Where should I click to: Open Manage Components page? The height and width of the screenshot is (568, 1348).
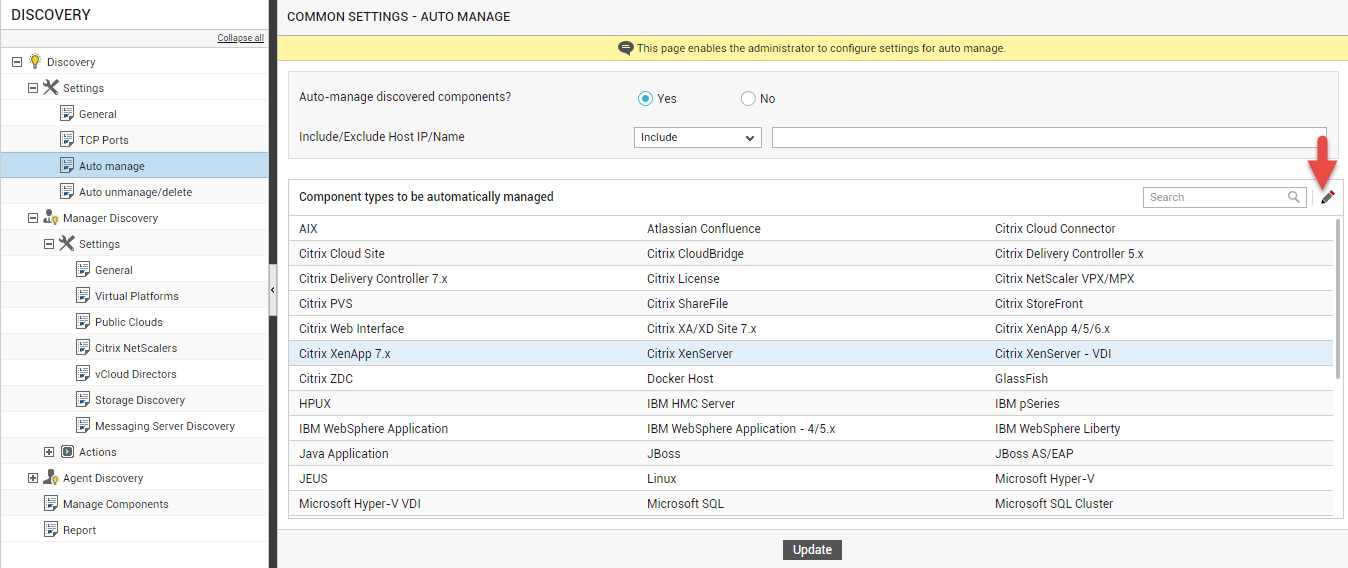pyautogui.click(x=116, y=504)
